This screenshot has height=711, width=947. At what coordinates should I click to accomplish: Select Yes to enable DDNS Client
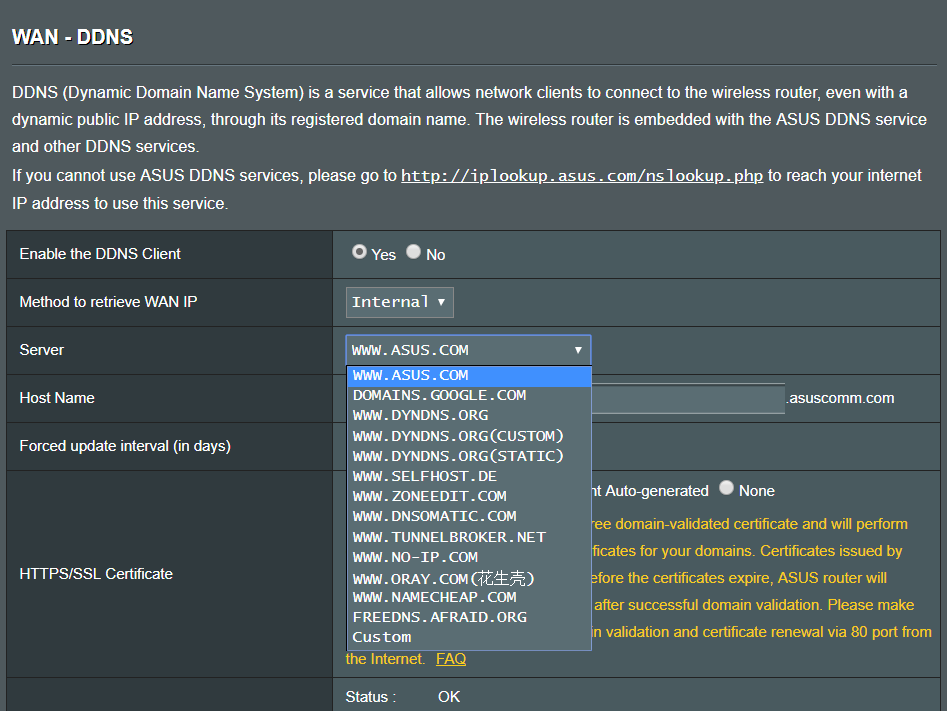click(359, 253)
